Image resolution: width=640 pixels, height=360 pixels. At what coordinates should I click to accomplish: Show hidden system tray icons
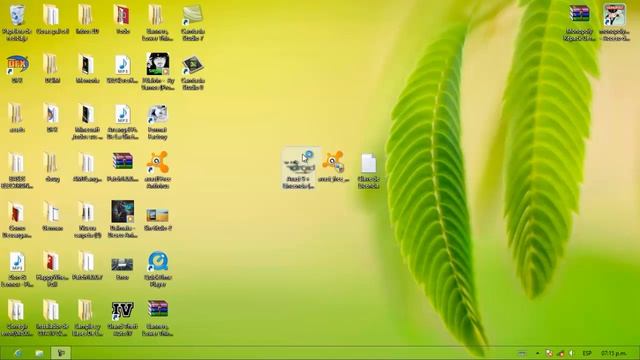coord(537,353)
